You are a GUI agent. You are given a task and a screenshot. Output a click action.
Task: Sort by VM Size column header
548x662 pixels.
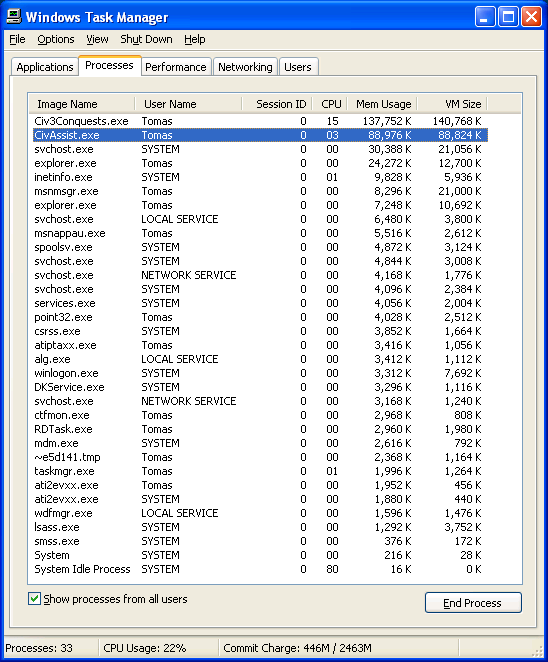452,104
